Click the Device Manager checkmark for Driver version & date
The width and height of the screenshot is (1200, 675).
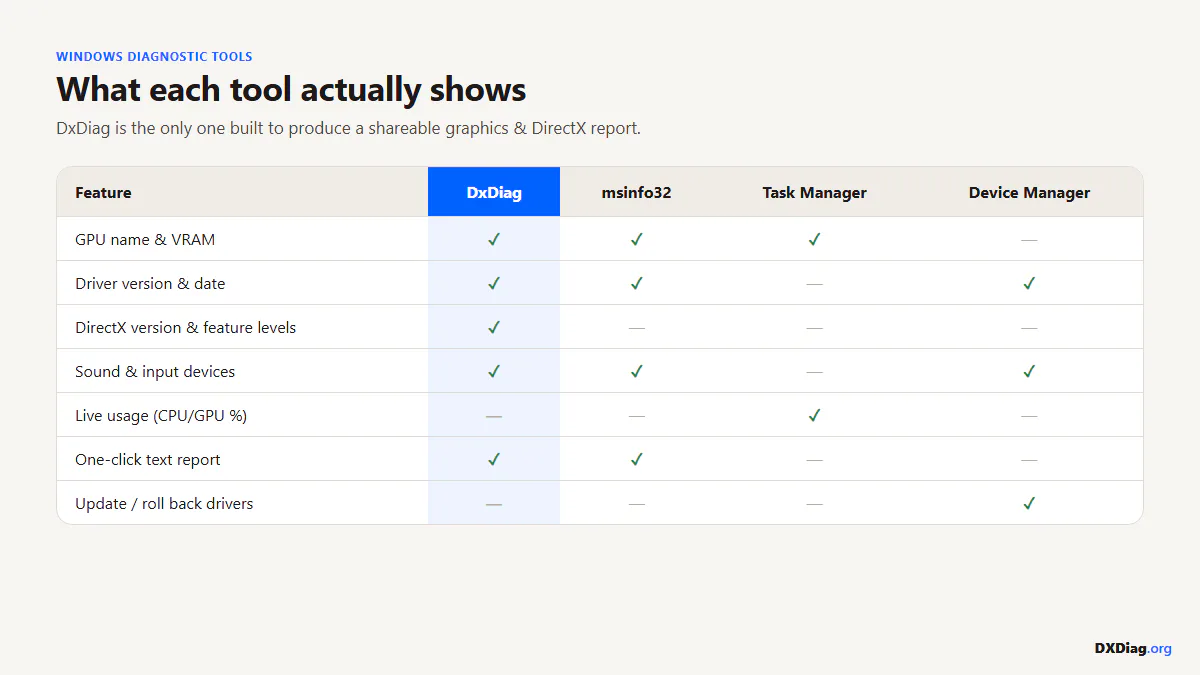(1029, 283)
